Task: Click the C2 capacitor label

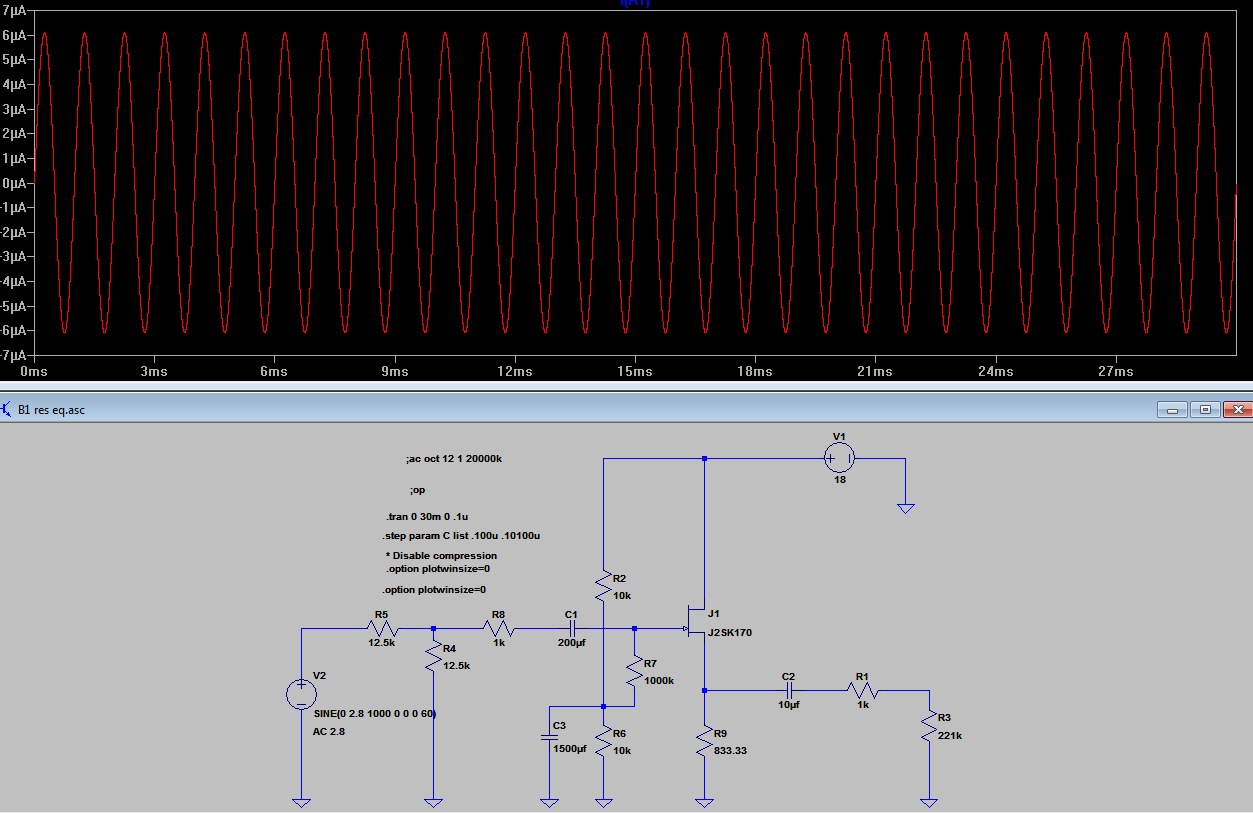Action: (788, 676)
